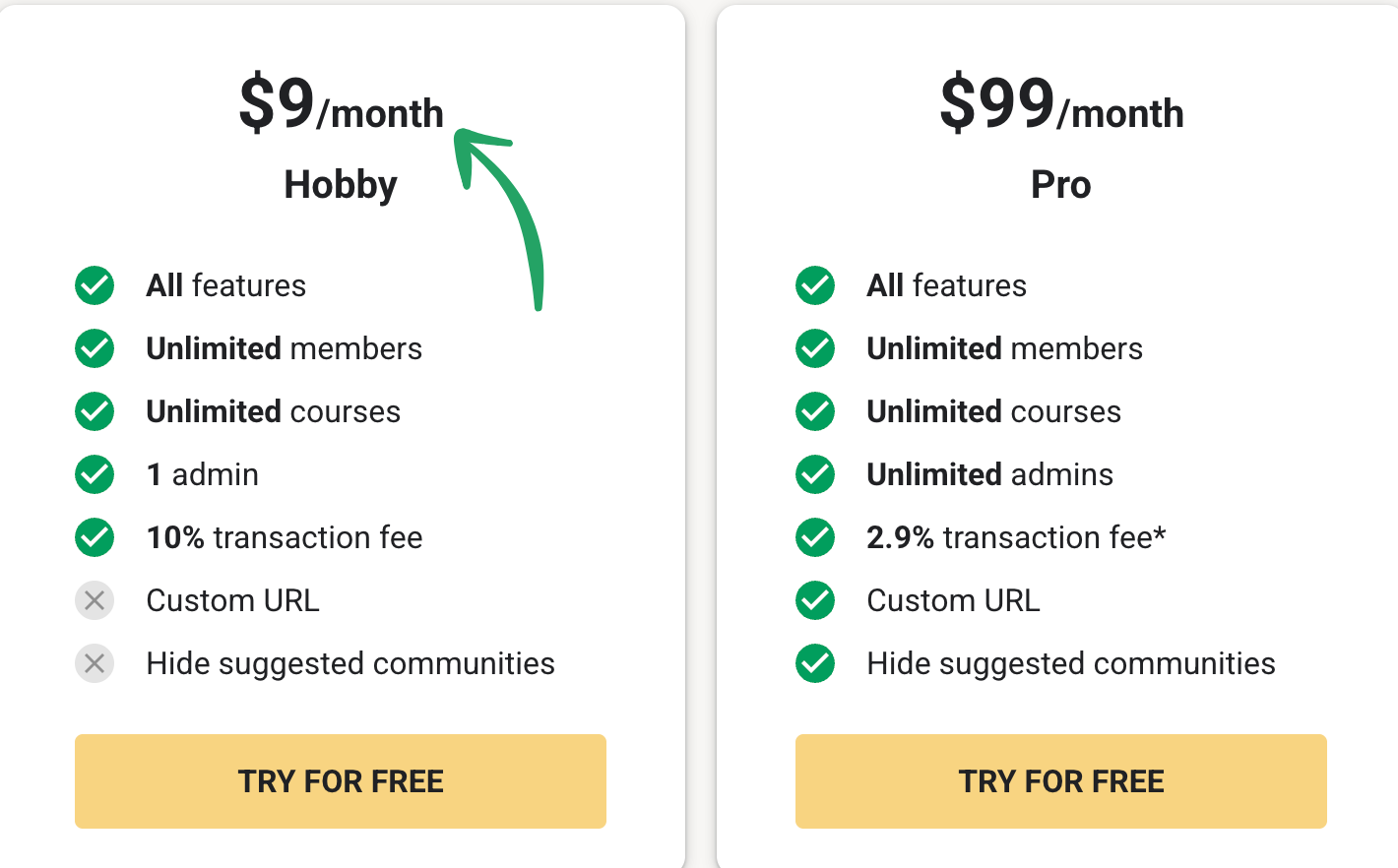Viewport: 1398px width, 868px height.
Task: Click checkmark next to 1 admin
Action: click(x=95, y=474)
